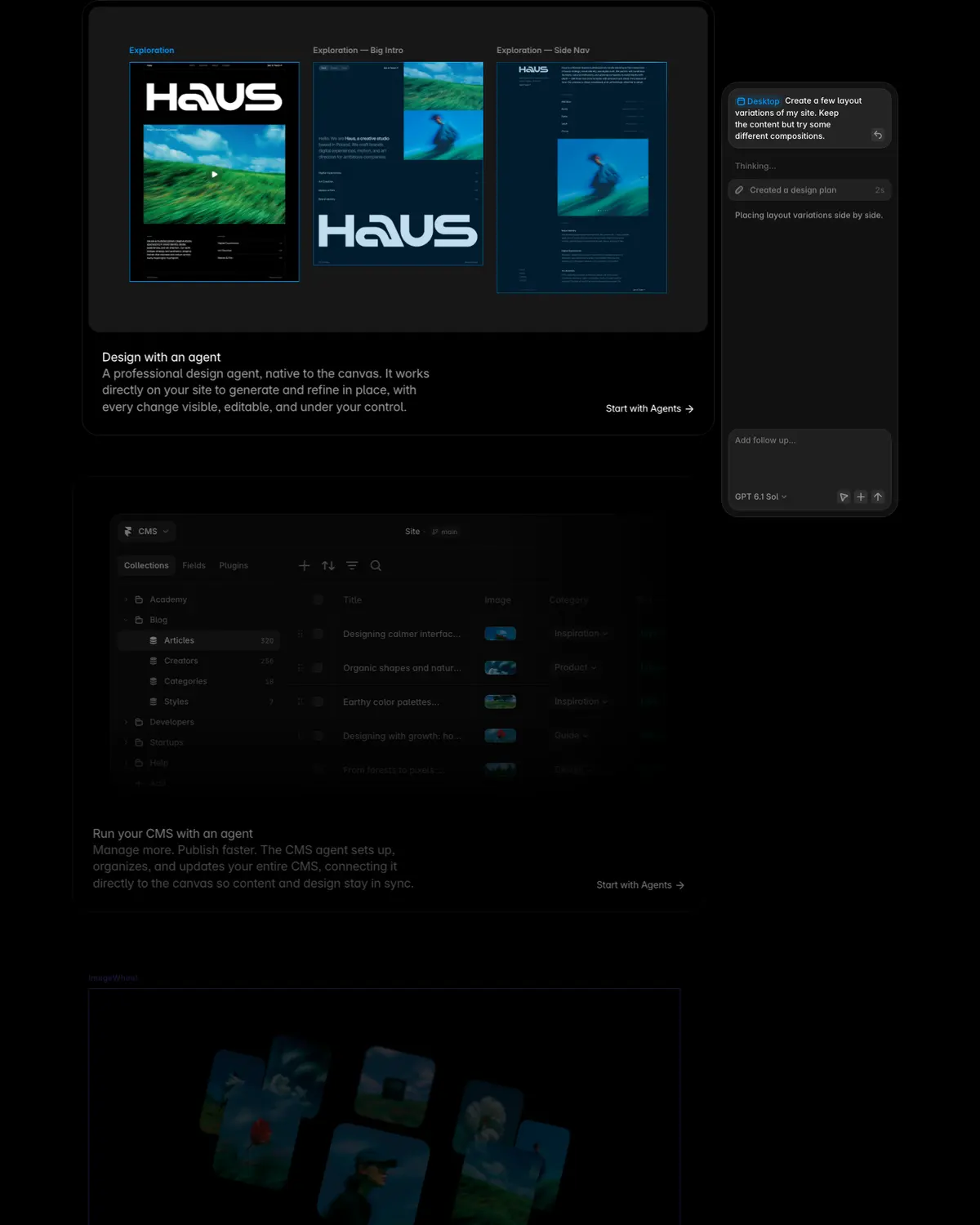The image size is (980, 1225).
Task: Click the Framer logo icon beside CMS
Action: pos(128,532)
